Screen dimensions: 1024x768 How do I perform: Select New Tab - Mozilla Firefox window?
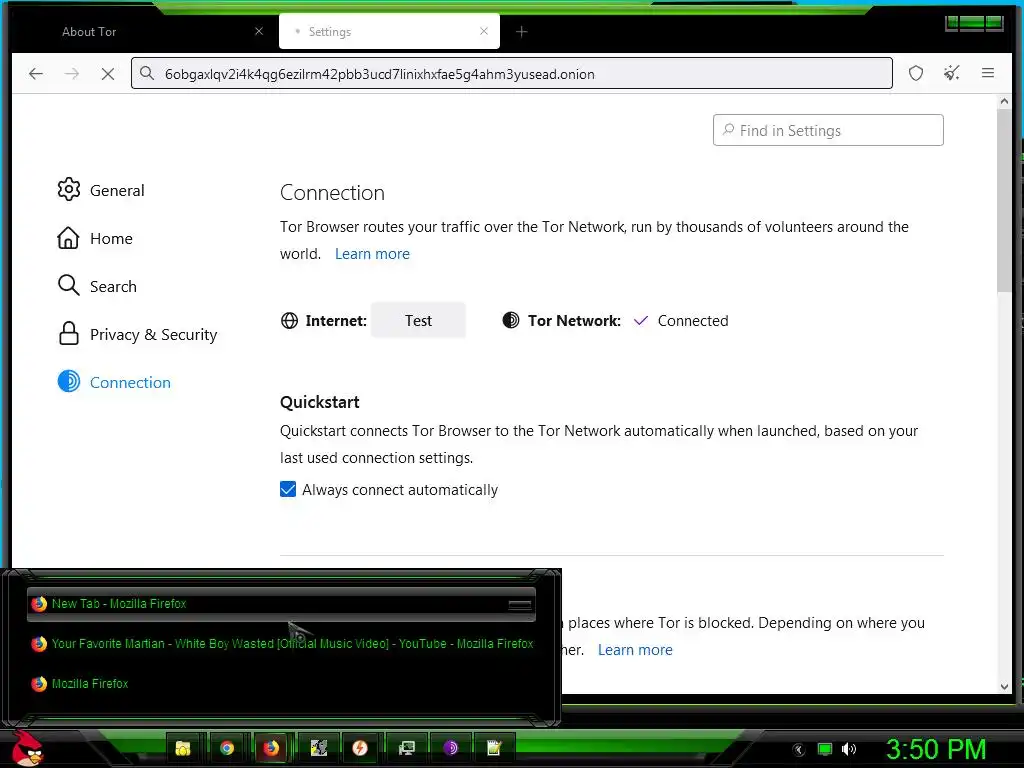point(281,604)
